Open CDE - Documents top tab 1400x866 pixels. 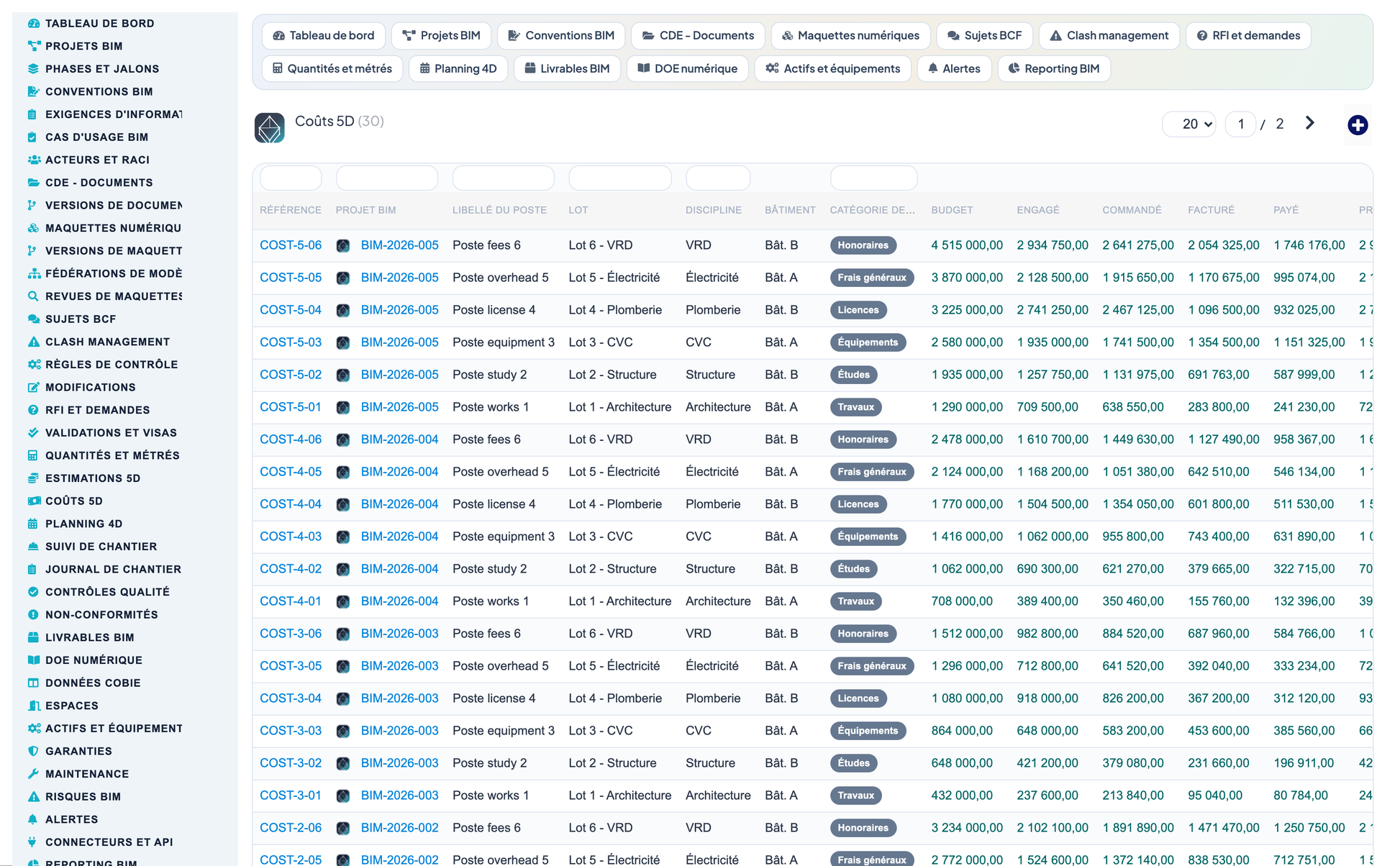[x=698, y=35]
